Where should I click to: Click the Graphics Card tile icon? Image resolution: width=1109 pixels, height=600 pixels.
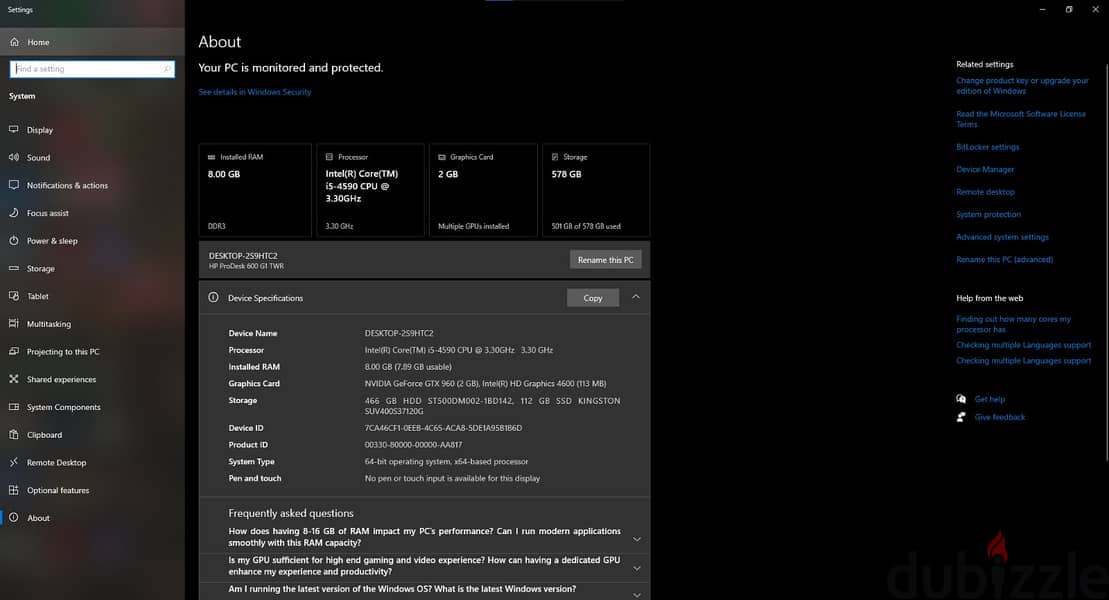click(x=441, y=157)
